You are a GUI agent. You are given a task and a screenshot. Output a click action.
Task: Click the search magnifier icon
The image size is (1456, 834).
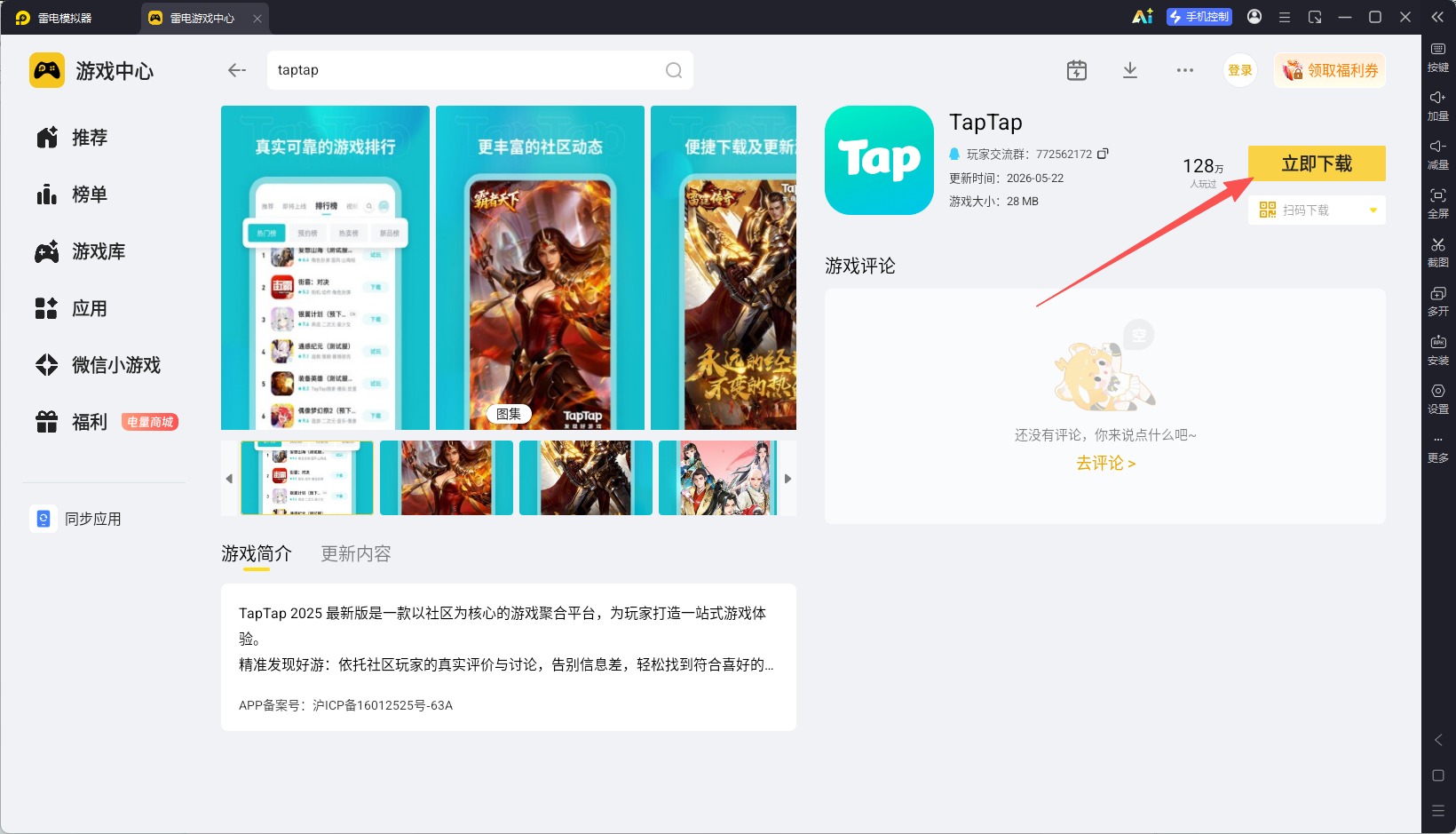674,70
